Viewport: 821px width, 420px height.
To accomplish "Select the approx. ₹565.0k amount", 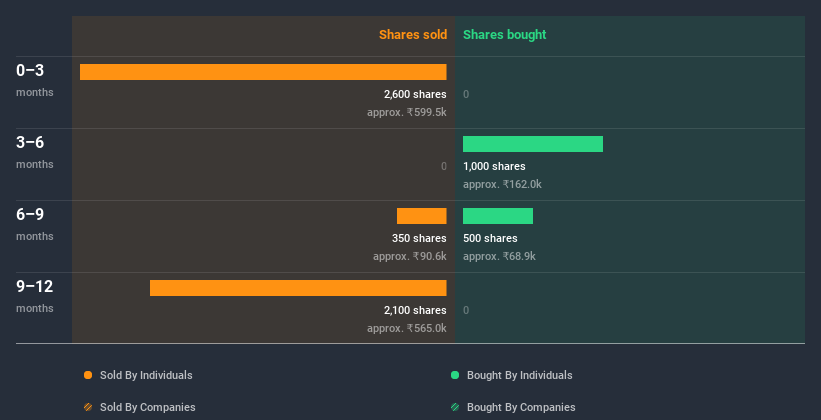I will click(407, 328).
